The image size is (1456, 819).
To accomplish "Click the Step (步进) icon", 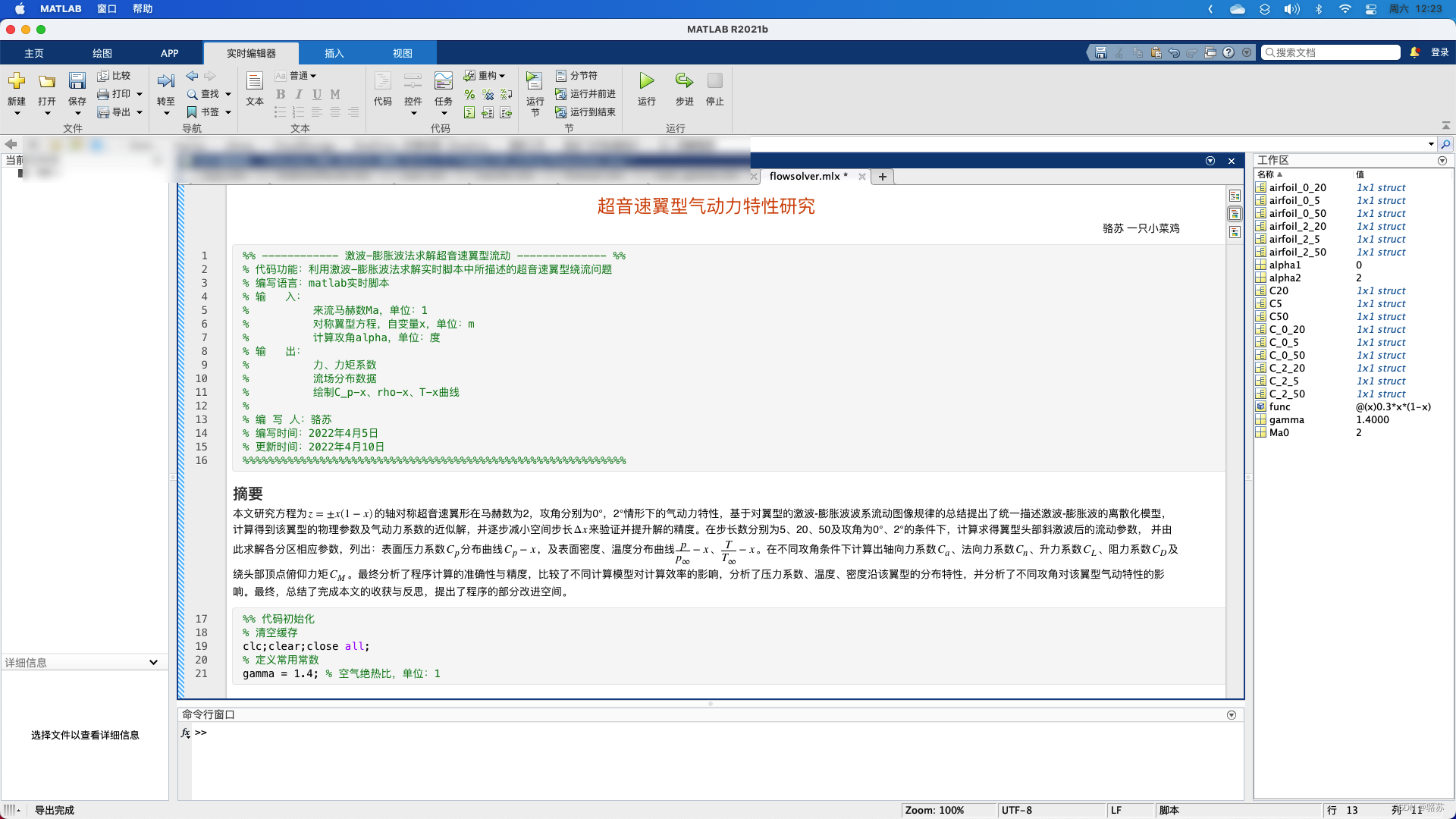I will (x=684, y=81).
